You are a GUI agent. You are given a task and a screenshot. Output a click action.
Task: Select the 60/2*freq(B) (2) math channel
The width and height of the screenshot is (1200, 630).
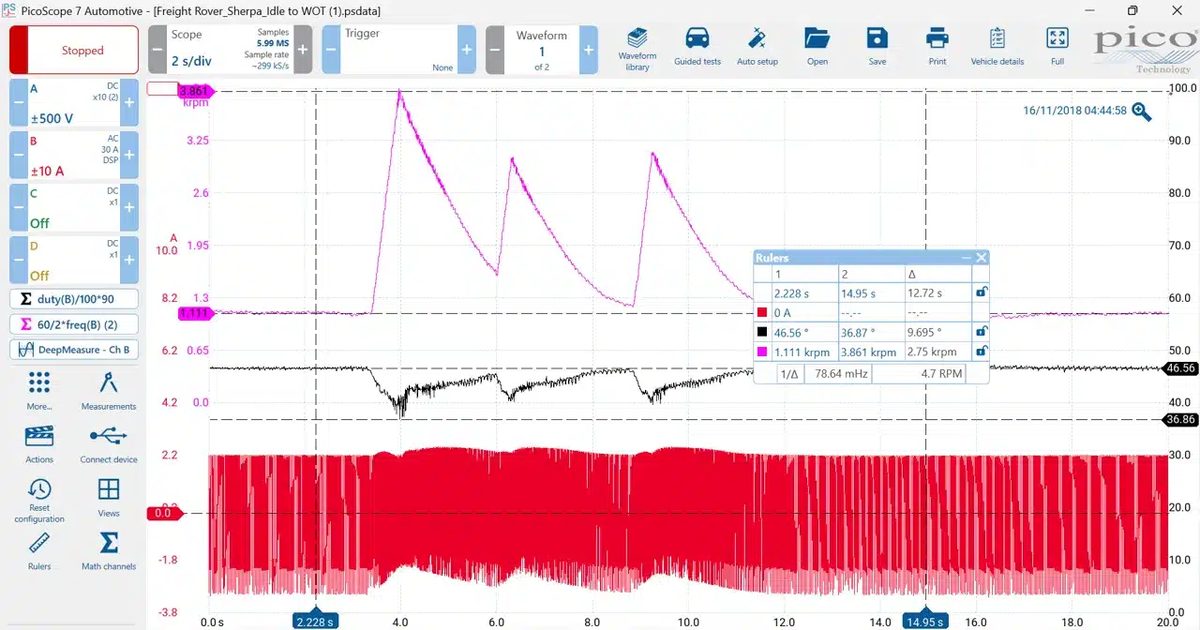[x=74, y=324]
